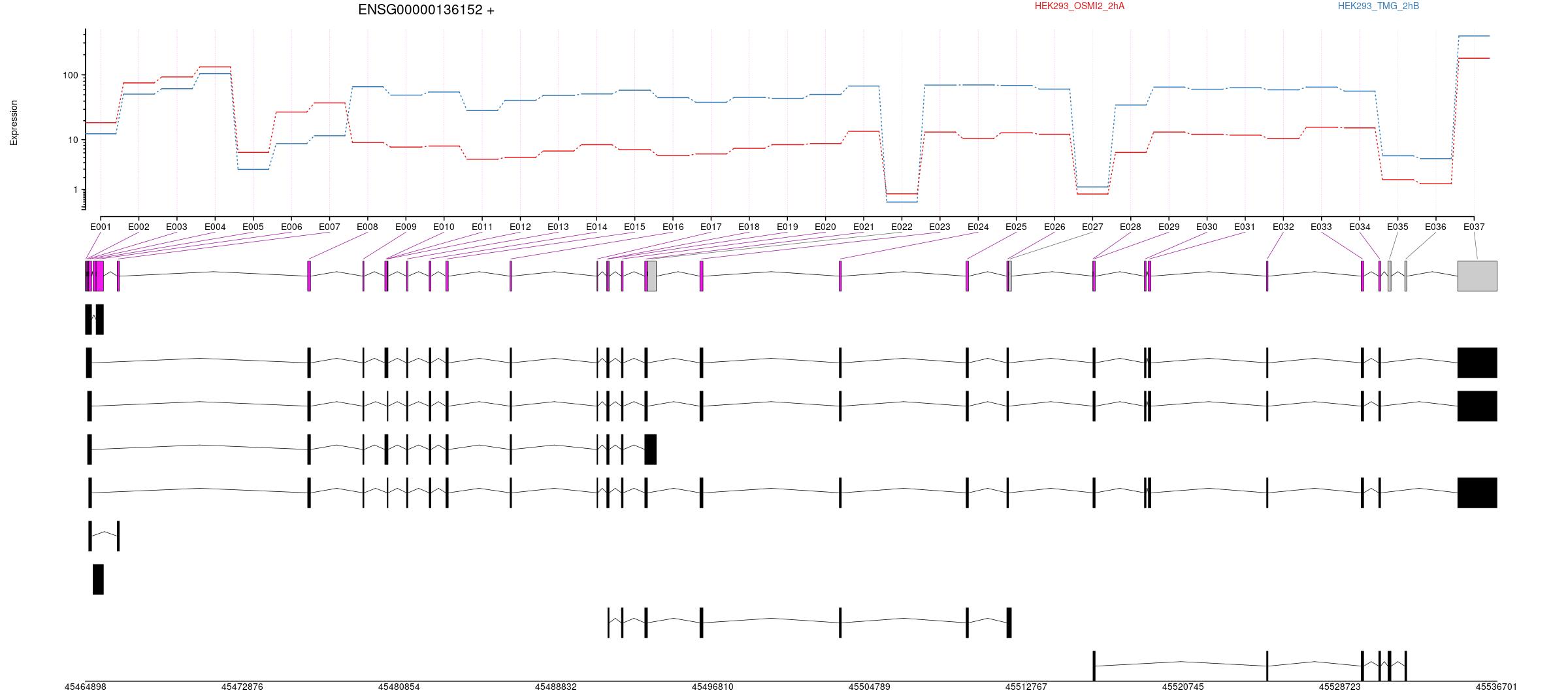
Task: Click exon label E022
Action: (x=902, y=227)
